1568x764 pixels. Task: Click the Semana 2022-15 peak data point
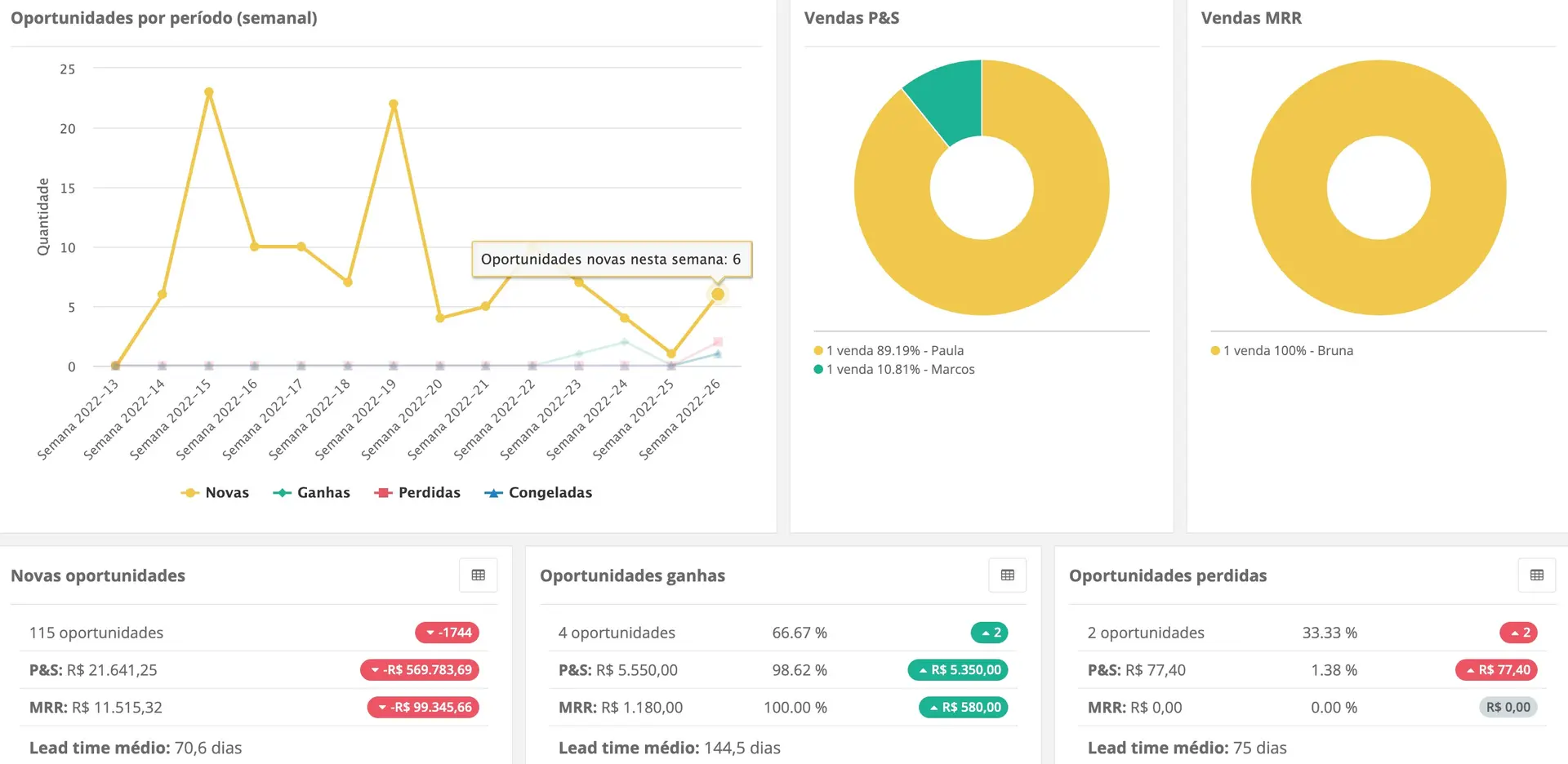(x=209, y=92)
